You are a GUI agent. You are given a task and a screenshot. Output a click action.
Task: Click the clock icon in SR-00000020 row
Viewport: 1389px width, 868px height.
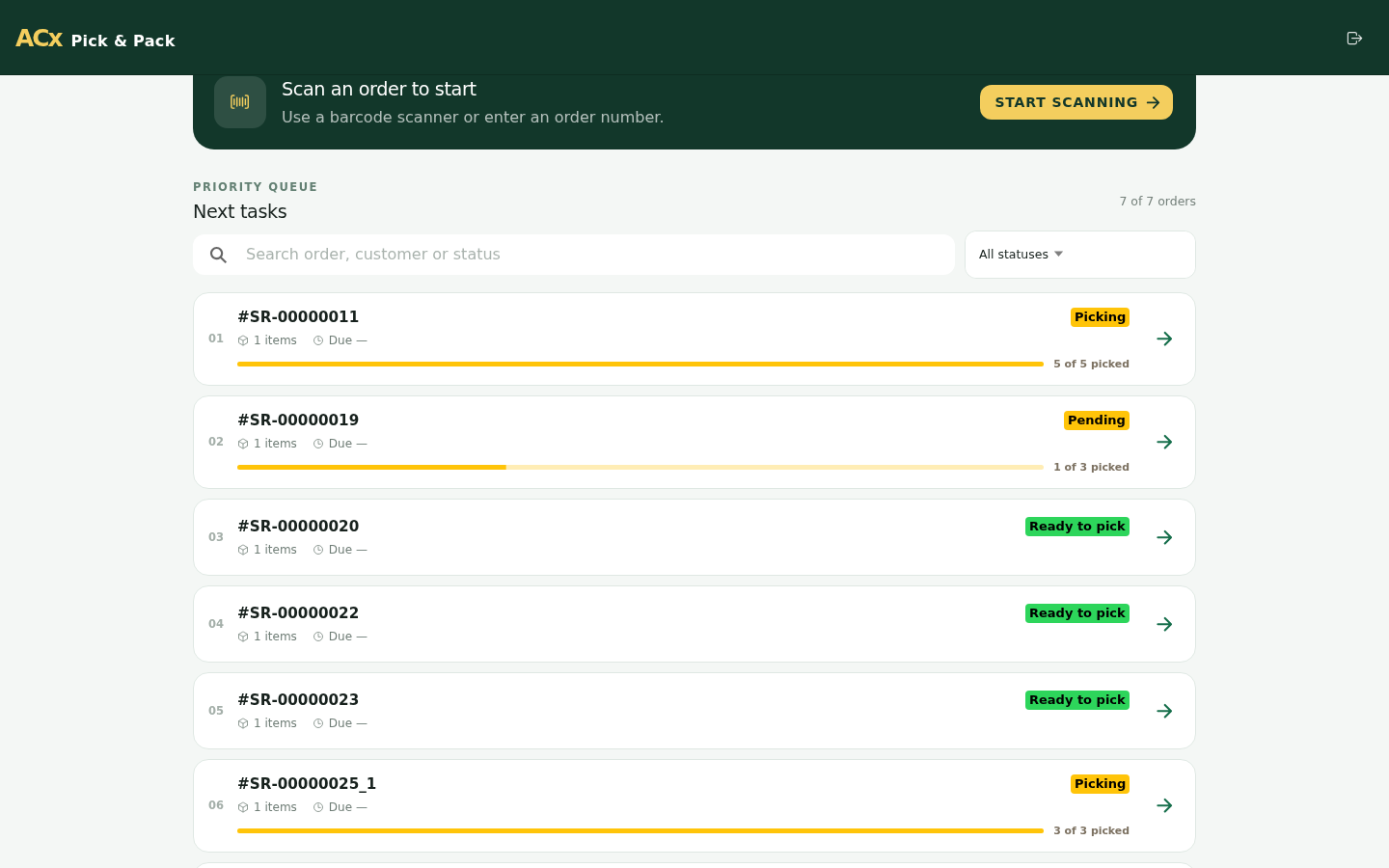[318, 550]
